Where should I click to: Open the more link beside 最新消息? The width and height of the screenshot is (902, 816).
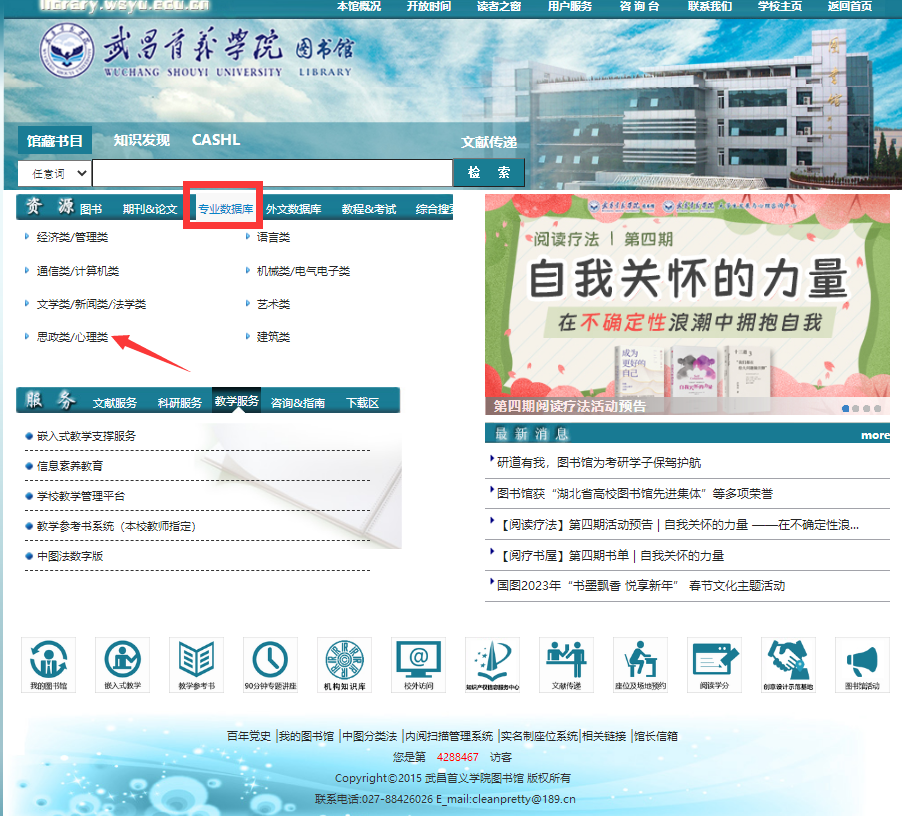874,435
